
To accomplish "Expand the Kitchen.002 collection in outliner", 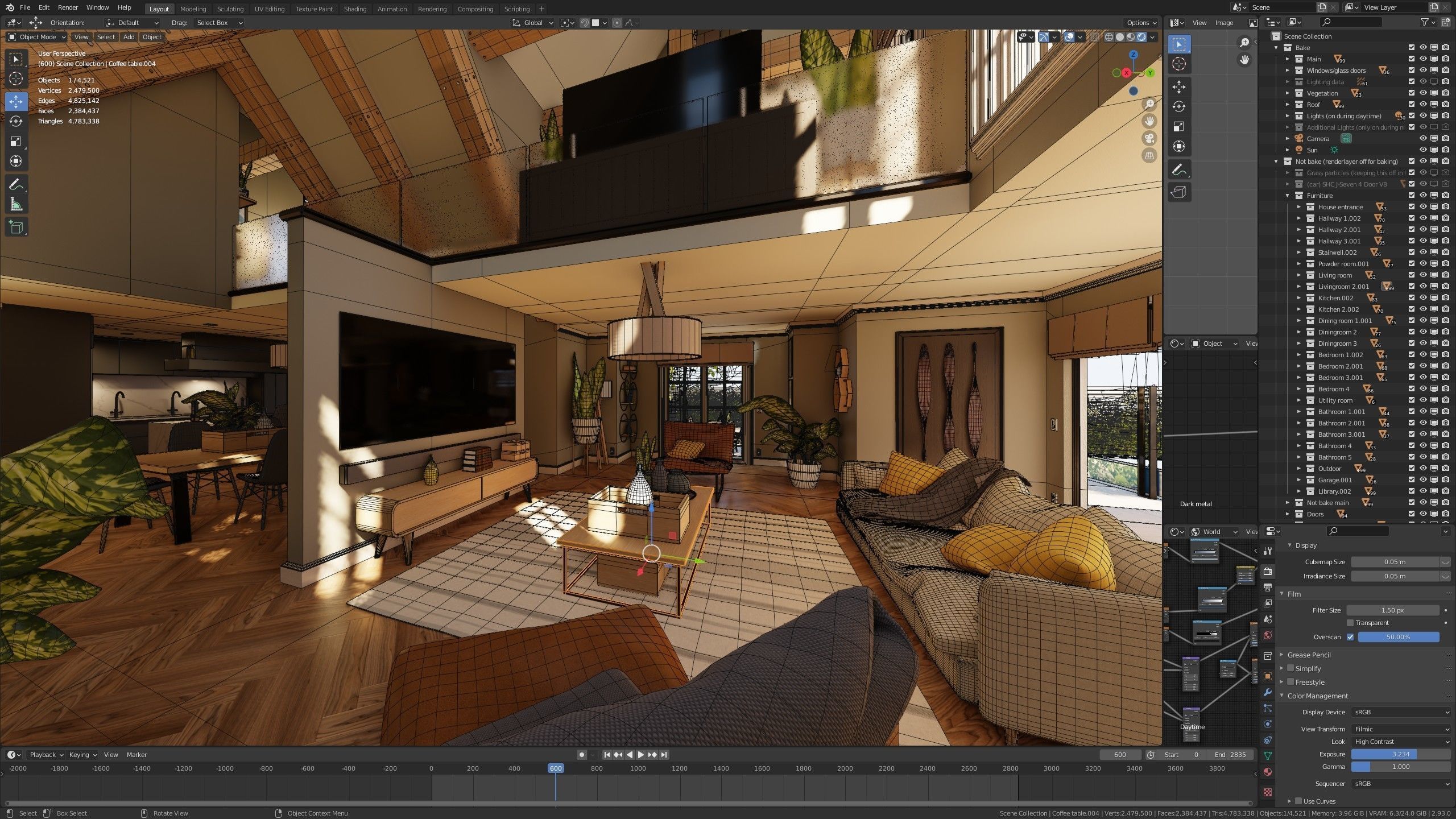I will coord(1299,298).
